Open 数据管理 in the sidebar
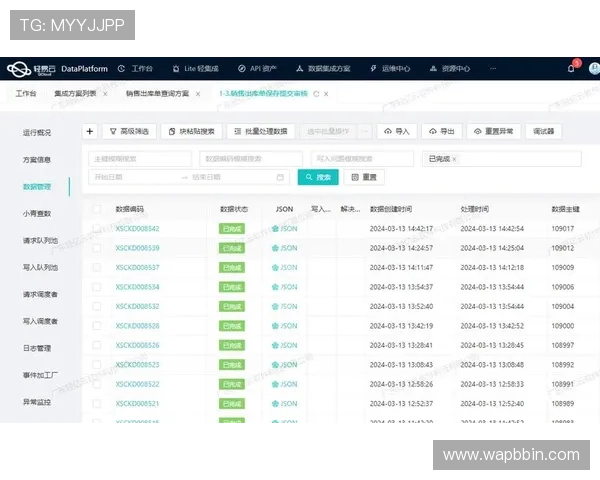The width and height of the screenshot is (600, 480). point(37,186)
